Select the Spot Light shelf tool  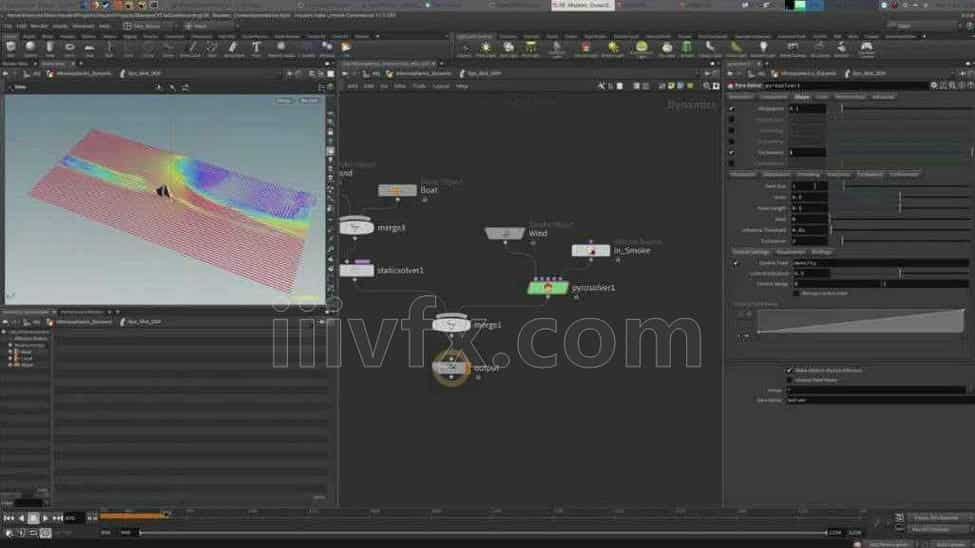[x=509, y=48]
